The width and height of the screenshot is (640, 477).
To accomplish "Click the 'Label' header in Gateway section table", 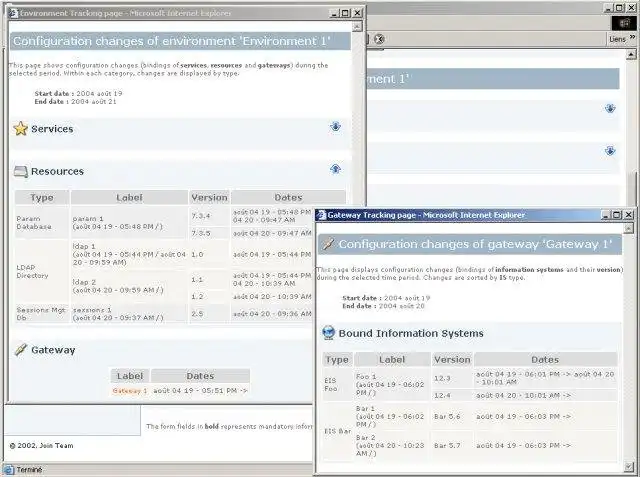I will [130, 376].
